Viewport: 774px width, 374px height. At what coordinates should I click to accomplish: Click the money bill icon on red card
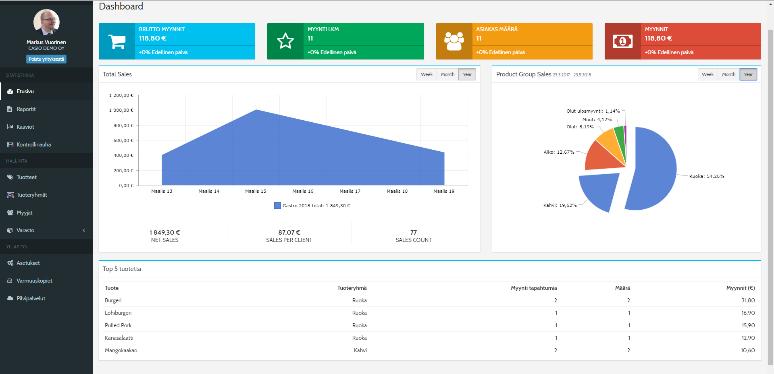pyautogui.click(x=622, y=41)
